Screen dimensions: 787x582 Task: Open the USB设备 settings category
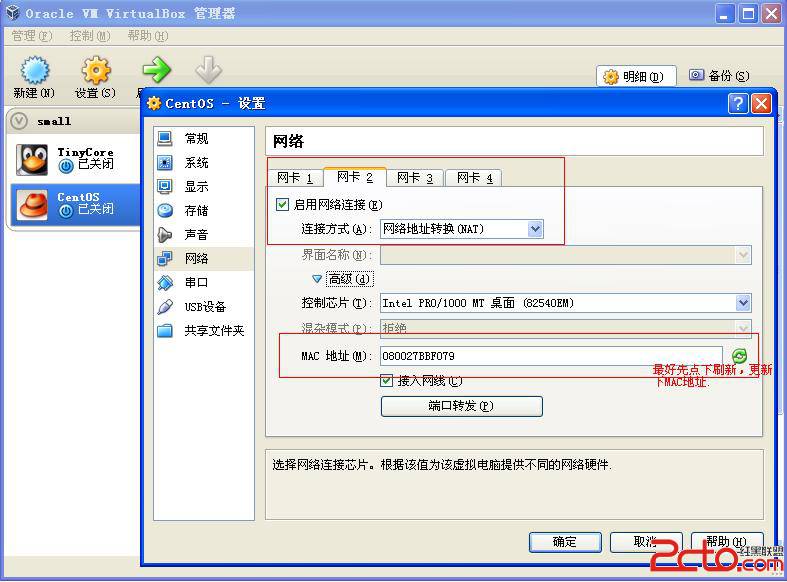point(204,307)
